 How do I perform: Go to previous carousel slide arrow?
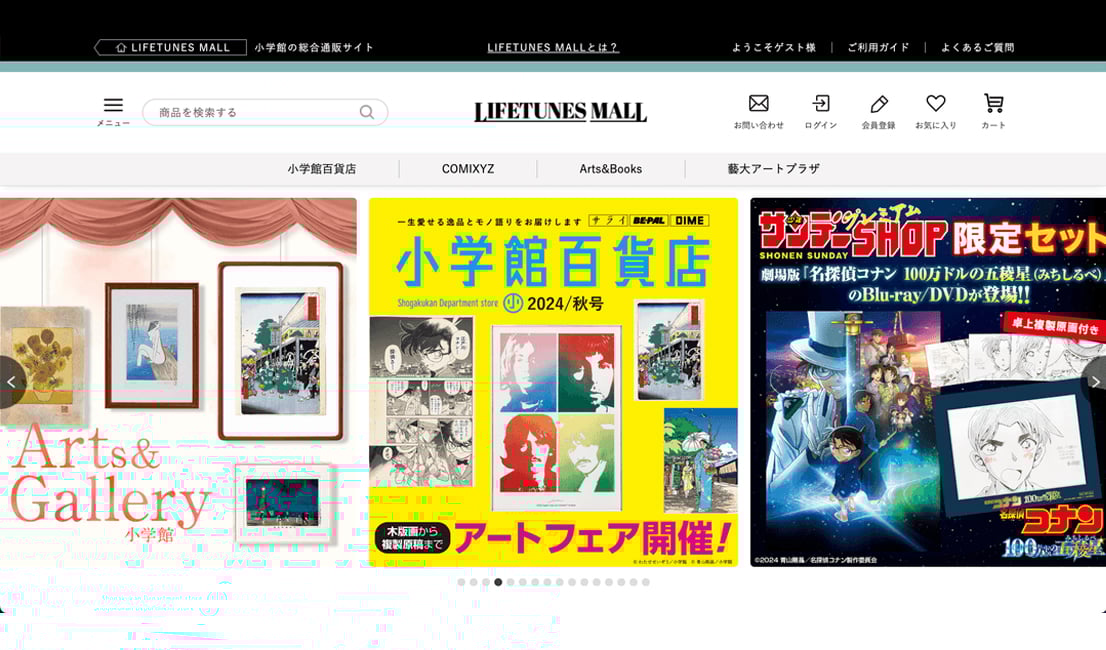click(11, 382)
